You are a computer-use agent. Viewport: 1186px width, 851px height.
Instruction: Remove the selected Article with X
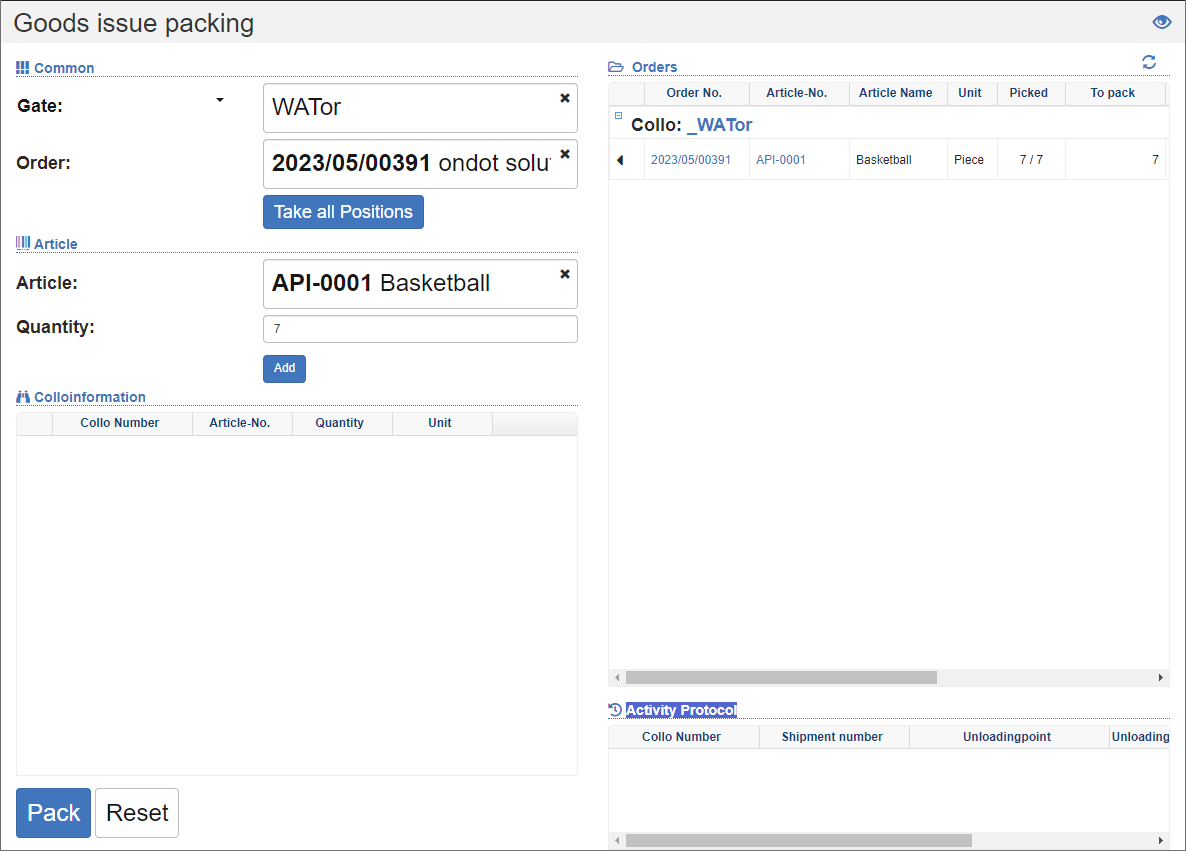coord(565,274)
